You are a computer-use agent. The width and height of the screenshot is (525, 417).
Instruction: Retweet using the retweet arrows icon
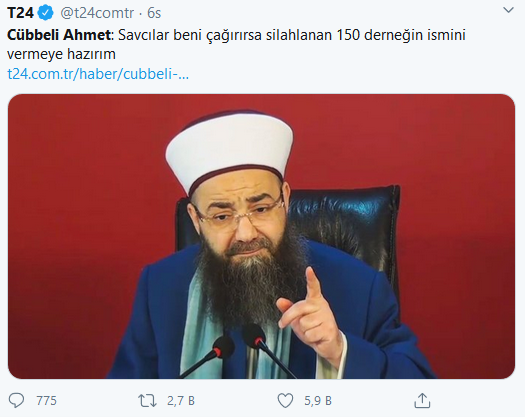(147, 401)
